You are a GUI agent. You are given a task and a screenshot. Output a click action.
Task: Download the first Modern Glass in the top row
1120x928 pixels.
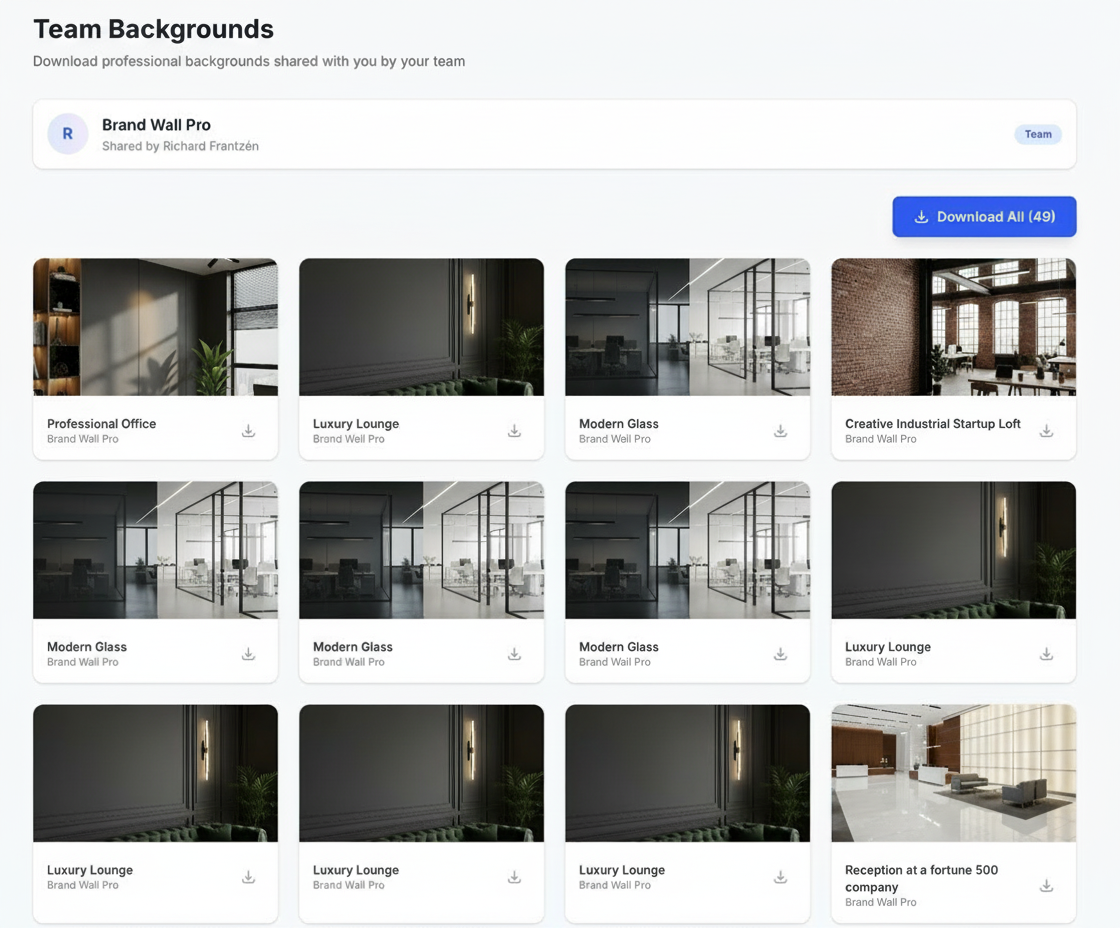780,431
